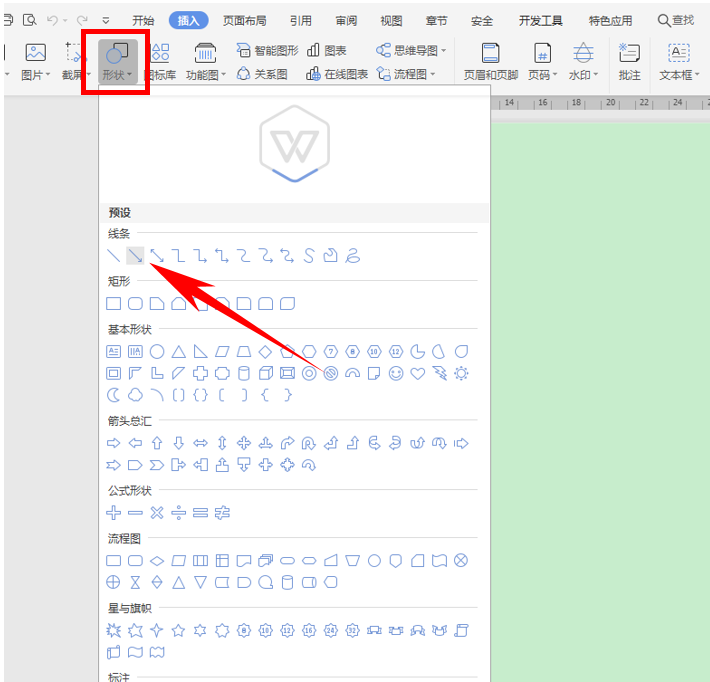710x682 pixels.
Task: Open the 视图 tab
Action: pyautogui.click(x=391, y=20)
